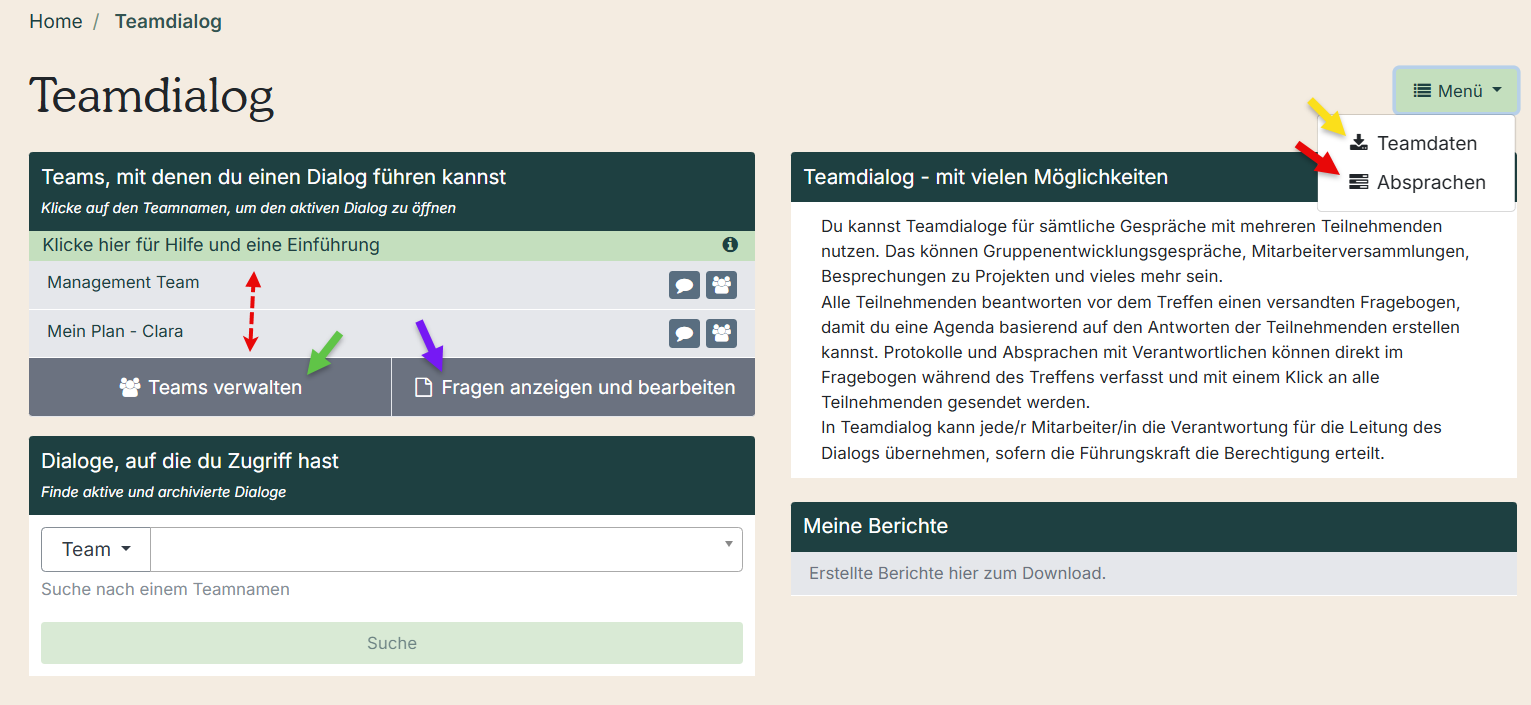
Task: Select Absprachen from the menu
Action: (1415, 182)
